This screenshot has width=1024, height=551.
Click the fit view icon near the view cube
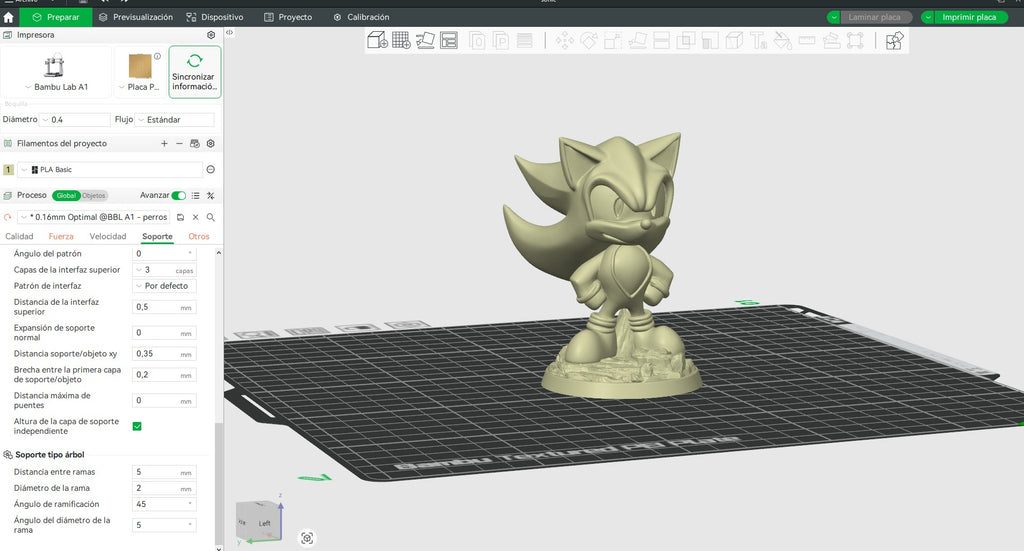coord(307,538)
